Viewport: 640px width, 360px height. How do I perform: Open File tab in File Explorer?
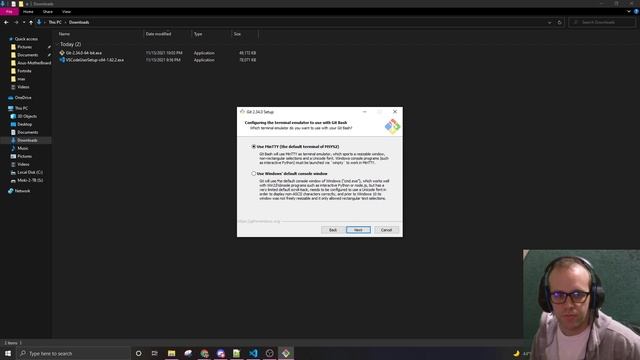(9, 11)
